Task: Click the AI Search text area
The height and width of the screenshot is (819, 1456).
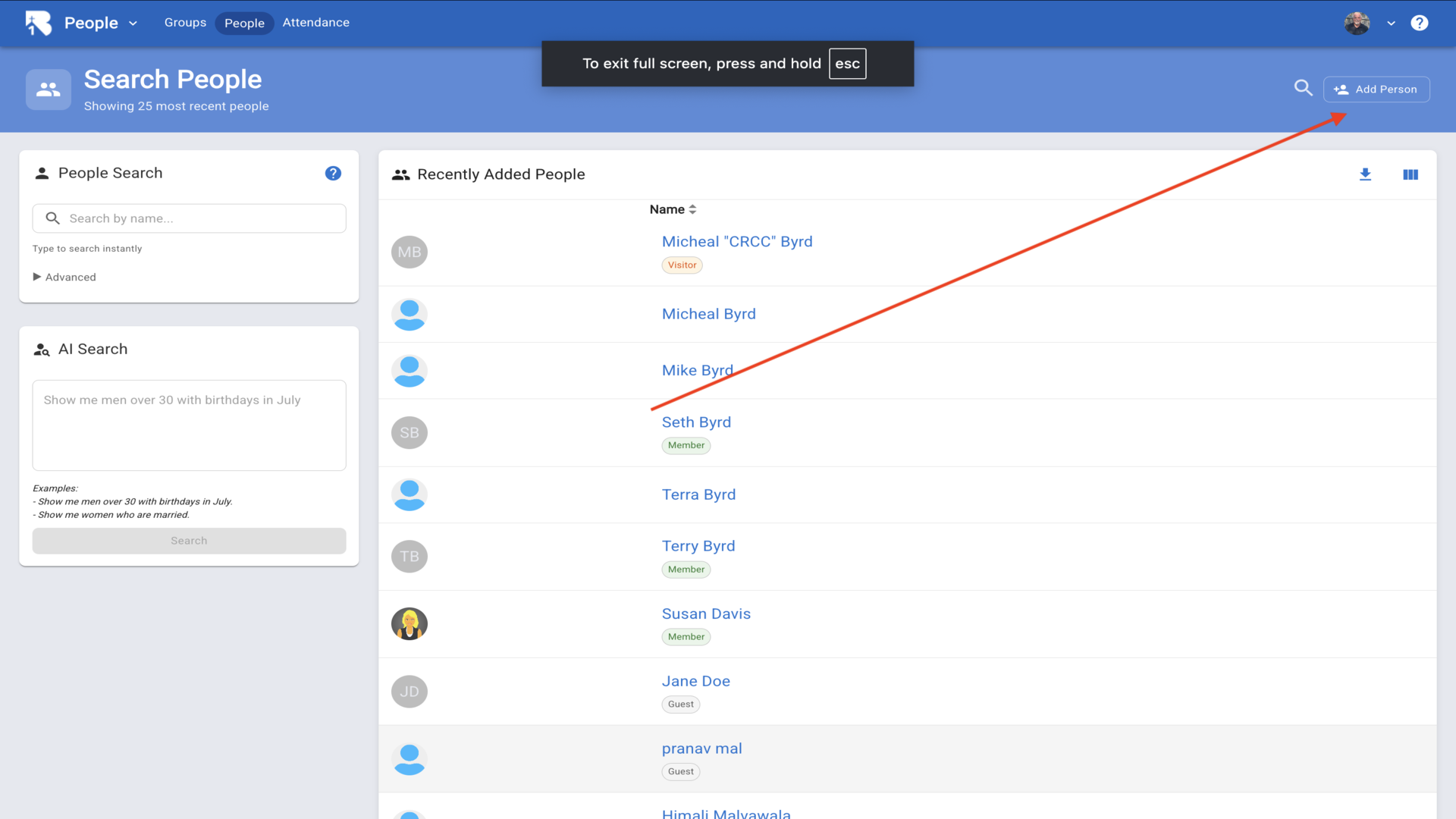Action: (190, 425)
